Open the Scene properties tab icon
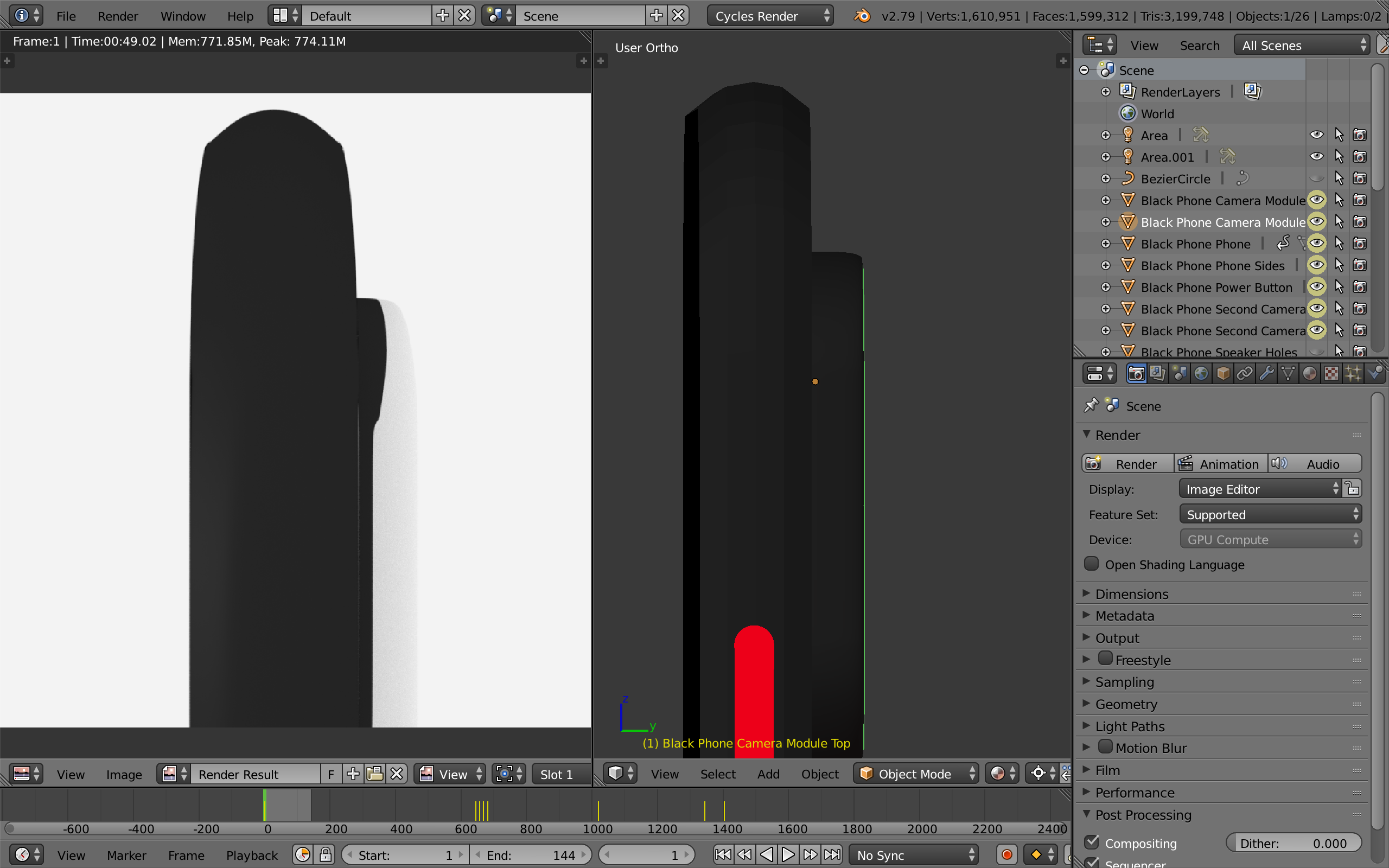This screenshot has width=1389, height=868. [x=1180, y=374]
